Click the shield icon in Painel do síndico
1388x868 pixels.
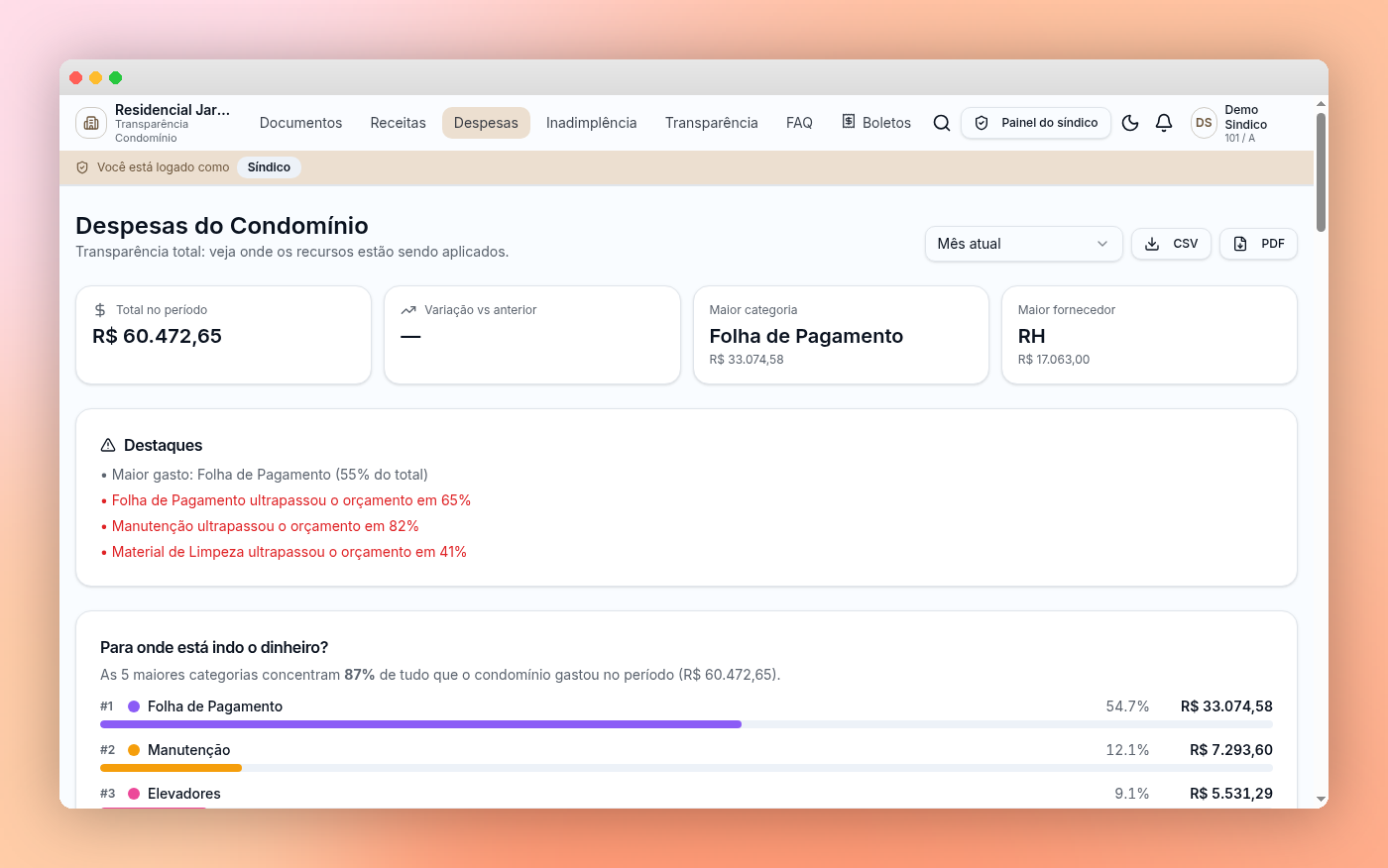pyautogui.click(x=982, y=123)
